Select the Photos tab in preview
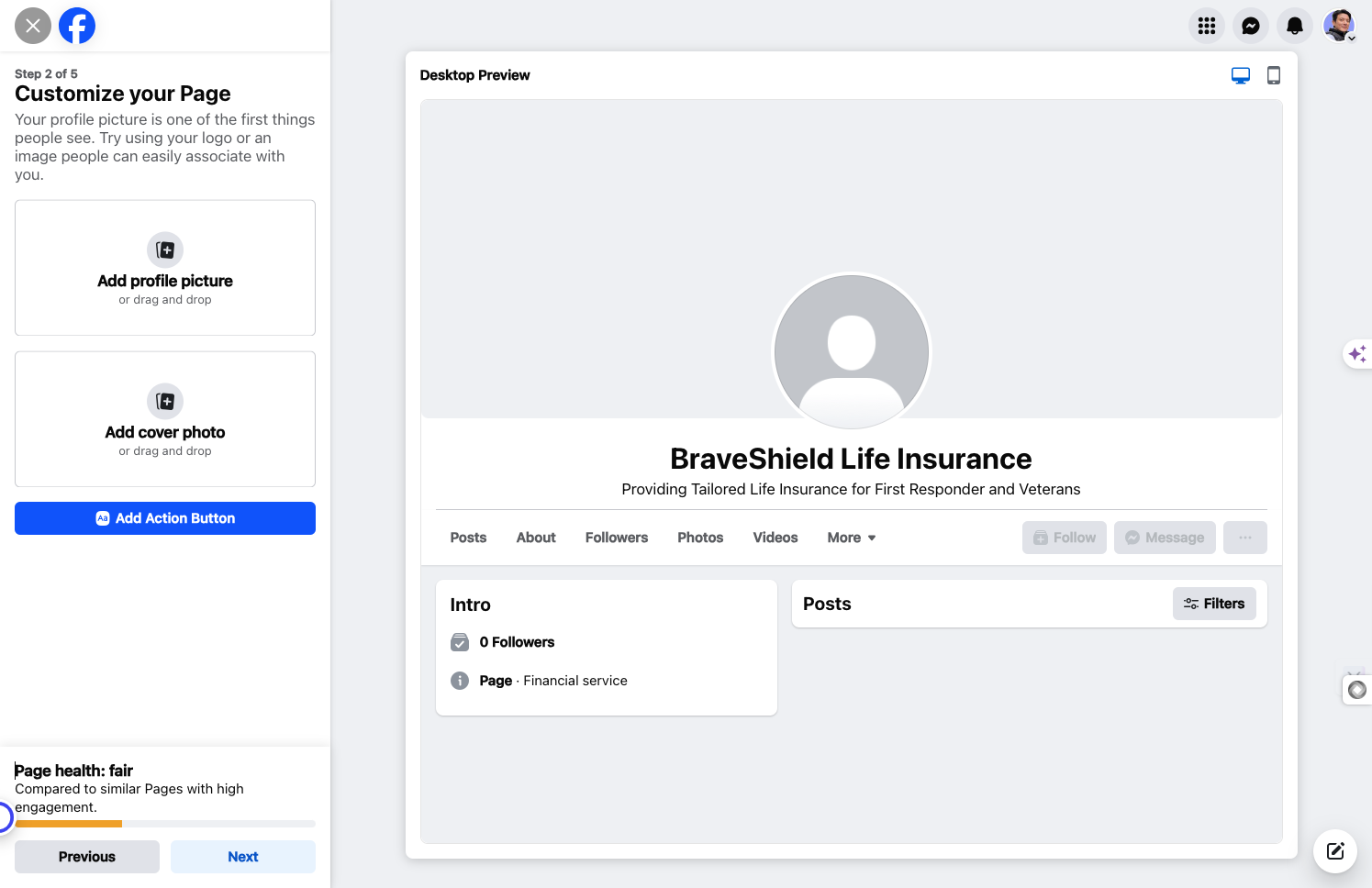1372x888 pixels. coord(700,538)
